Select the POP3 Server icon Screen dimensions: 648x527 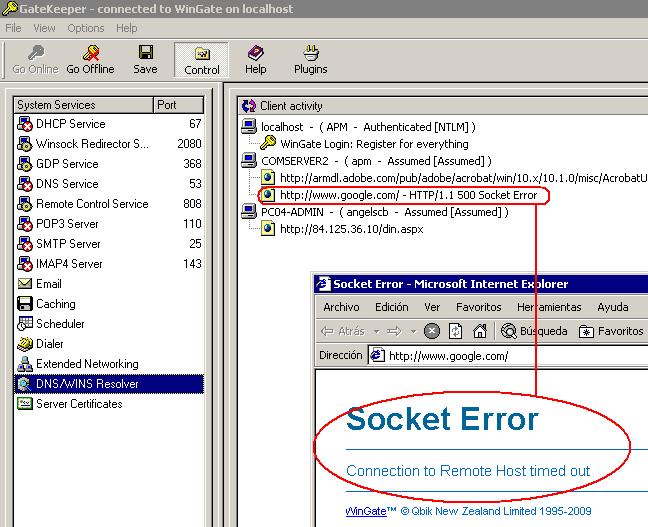25,224
